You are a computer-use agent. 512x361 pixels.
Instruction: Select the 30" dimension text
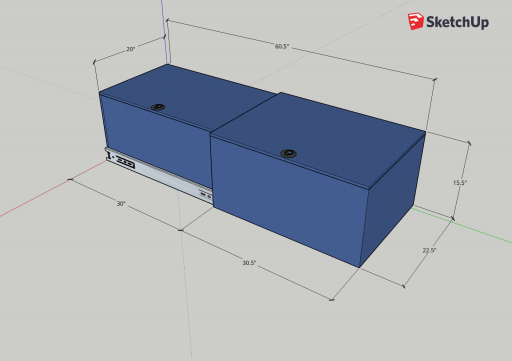(x=121, y=203)
